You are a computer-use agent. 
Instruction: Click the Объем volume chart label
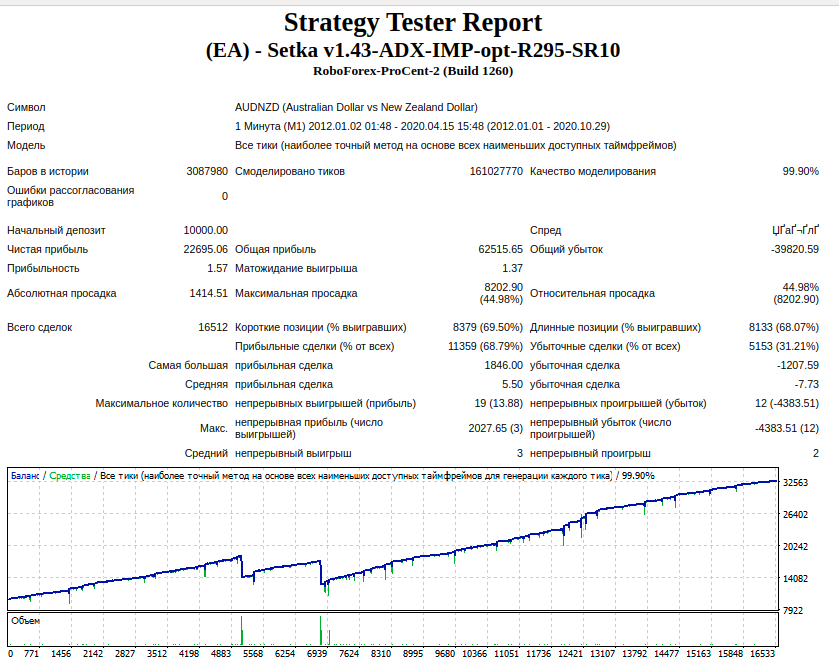coord(25,621)
